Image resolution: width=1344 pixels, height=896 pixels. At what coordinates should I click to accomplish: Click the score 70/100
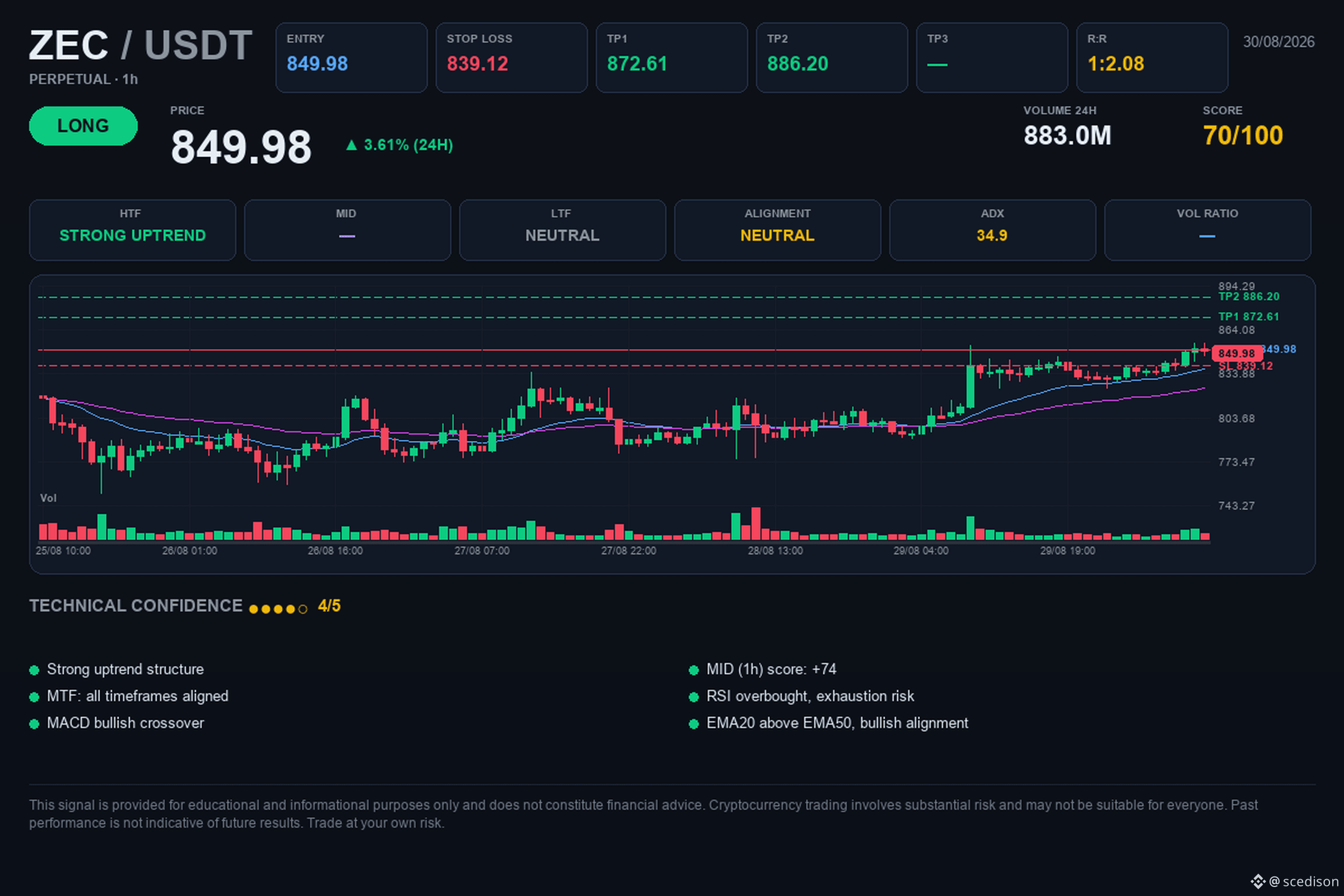pyautogui.click(x=1243, y=136)
